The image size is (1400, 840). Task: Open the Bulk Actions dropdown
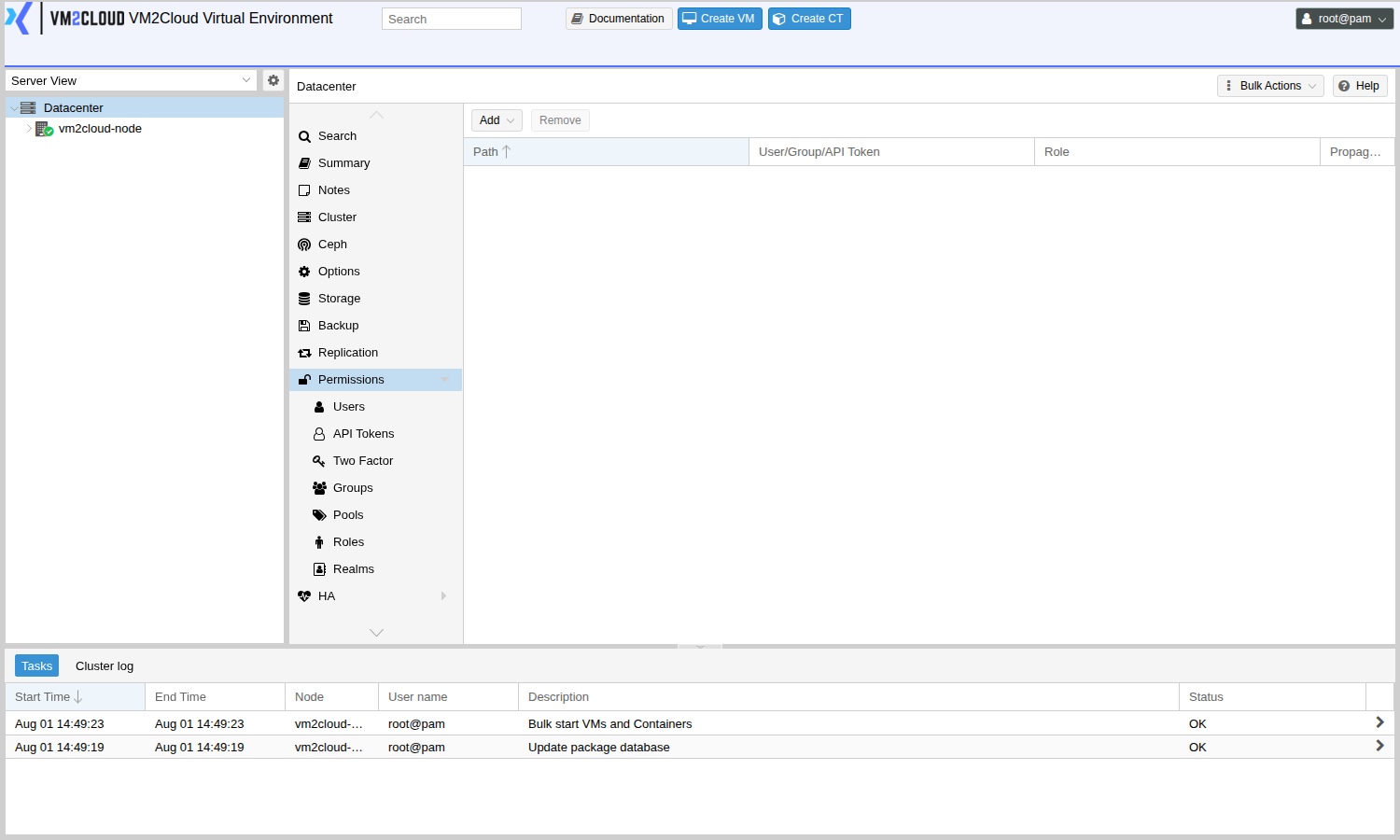pyautogui.click(x=1270, y=86)
